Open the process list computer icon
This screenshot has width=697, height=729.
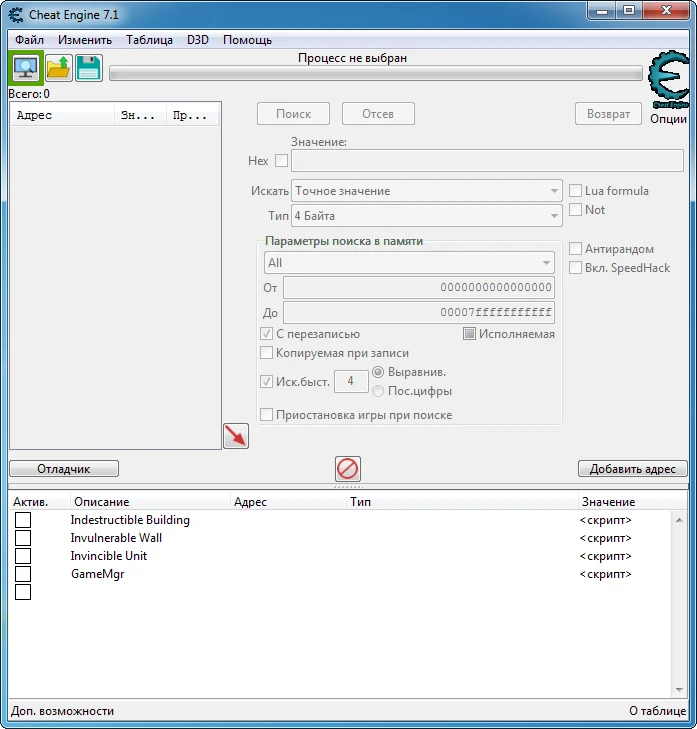26,68
